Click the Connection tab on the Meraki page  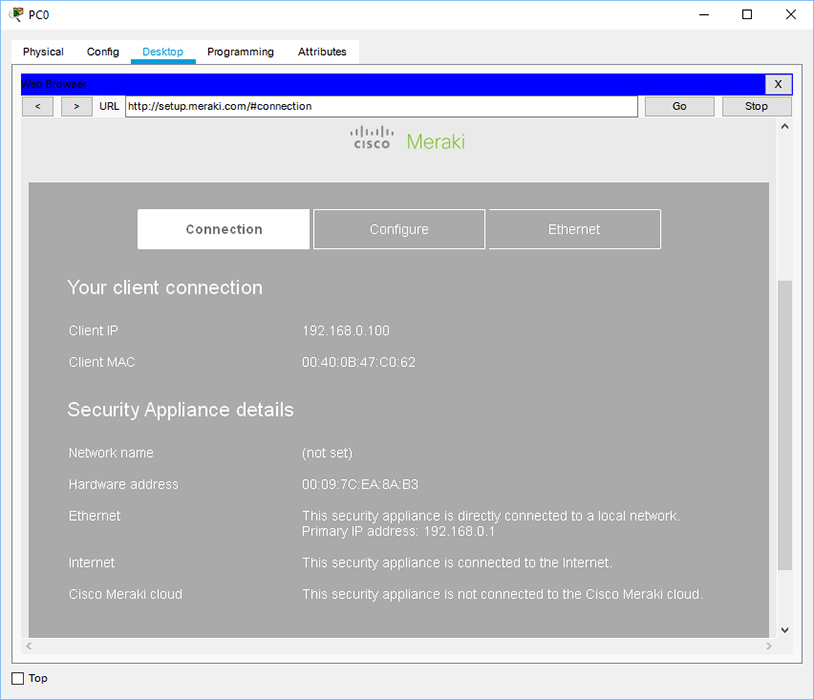pyautogui.click(x=224, y=229)
